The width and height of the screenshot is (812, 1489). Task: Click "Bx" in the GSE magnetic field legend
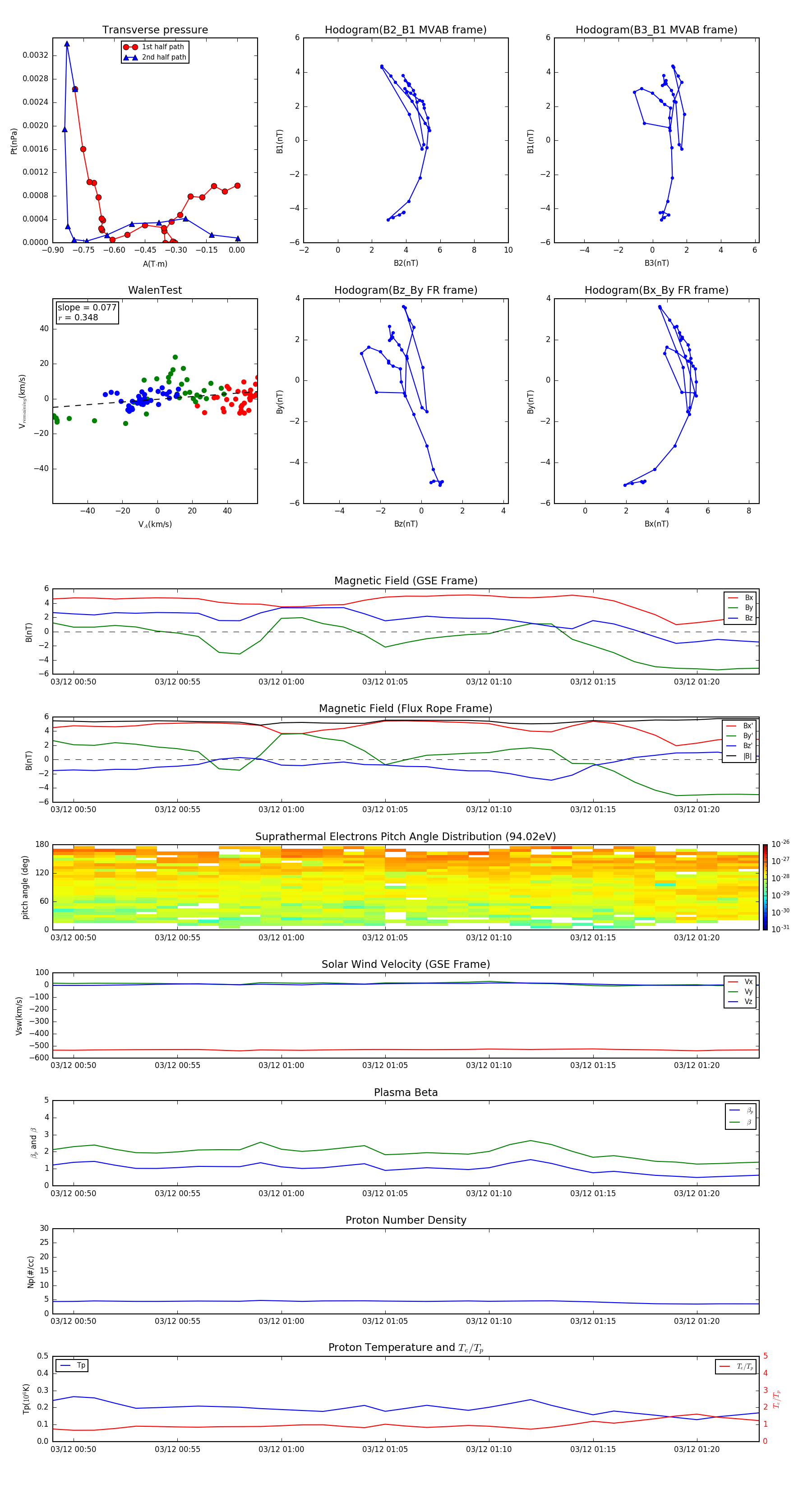coord(741,598)
